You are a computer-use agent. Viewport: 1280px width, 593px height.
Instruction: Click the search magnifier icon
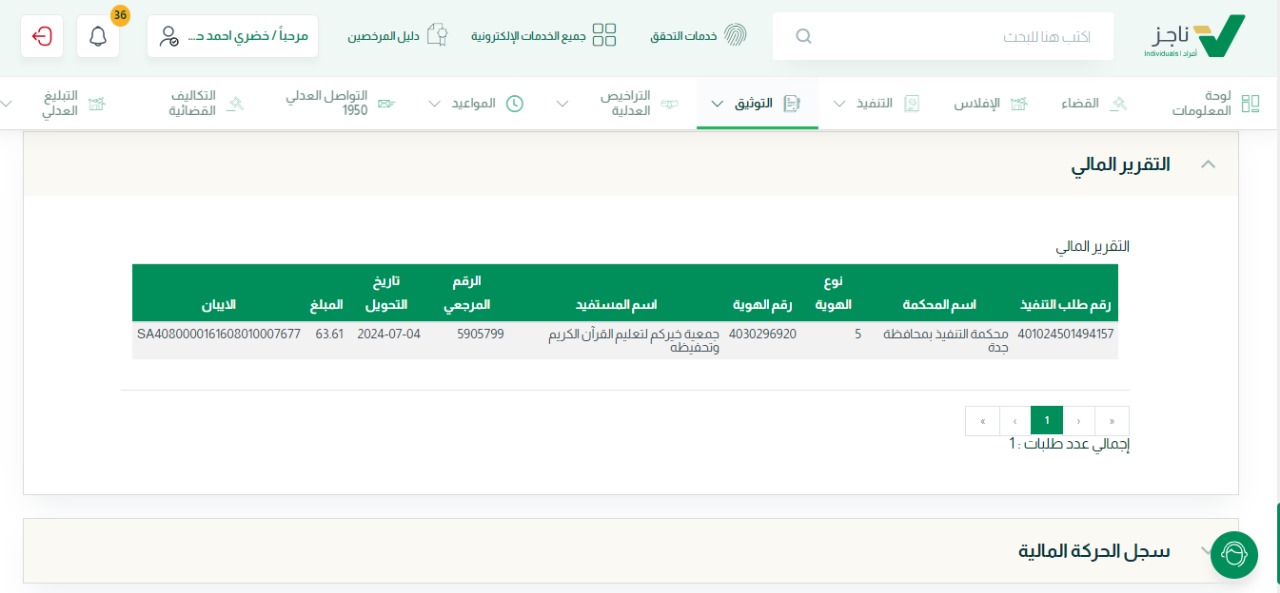803,36
